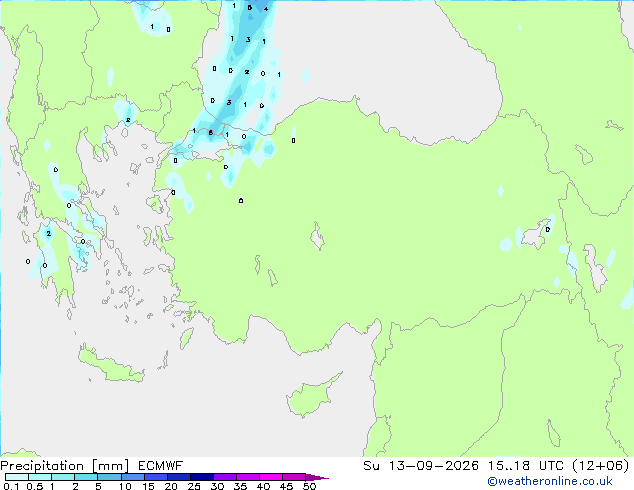634x490 pixels.
Task: Click the 4 mm value at top rain band
Action: [x=266, y=9]
